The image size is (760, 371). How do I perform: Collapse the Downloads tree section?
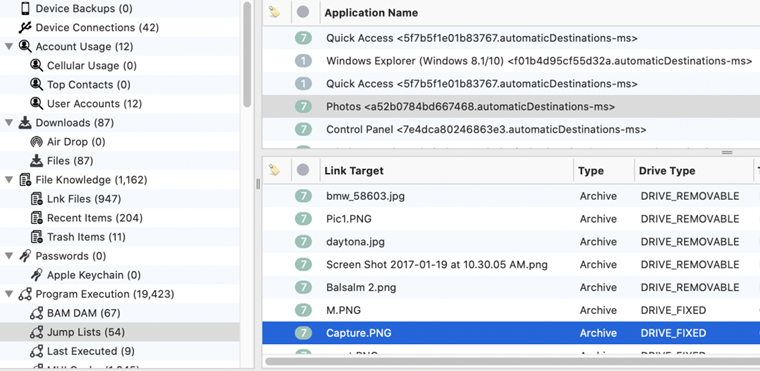(9, 123)
